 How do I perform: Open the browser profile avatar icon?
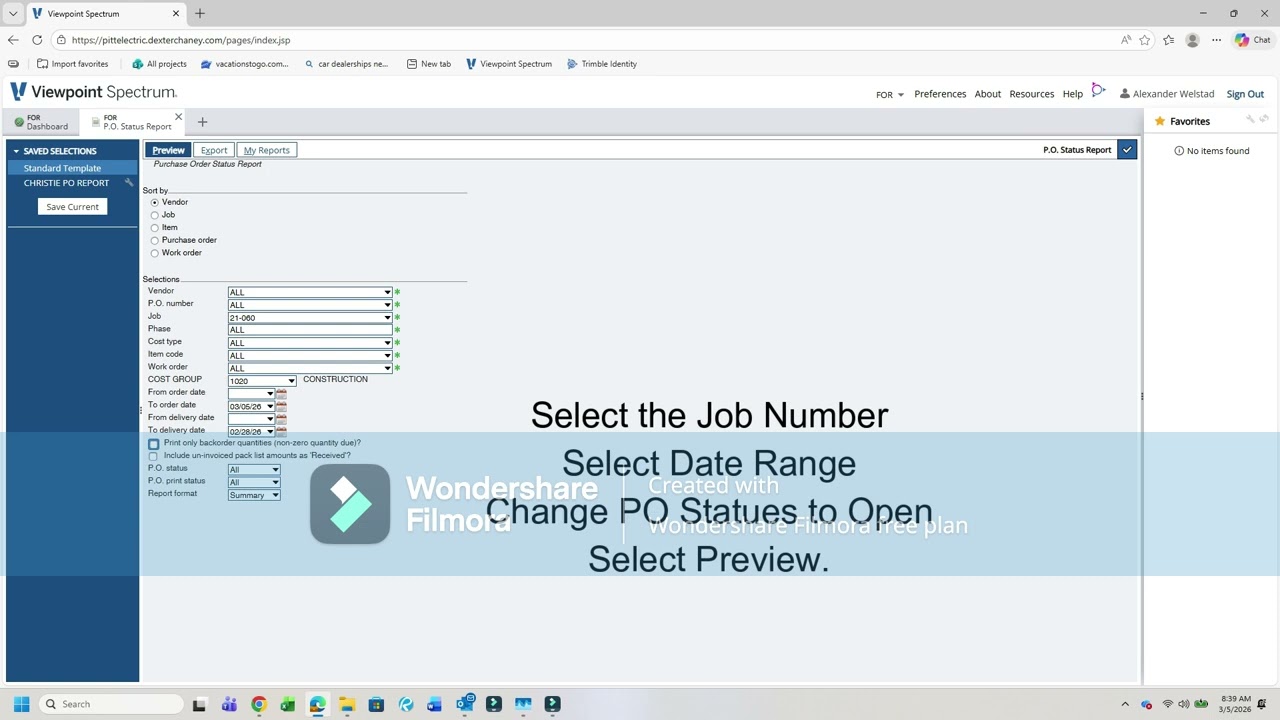[1192, 40]
